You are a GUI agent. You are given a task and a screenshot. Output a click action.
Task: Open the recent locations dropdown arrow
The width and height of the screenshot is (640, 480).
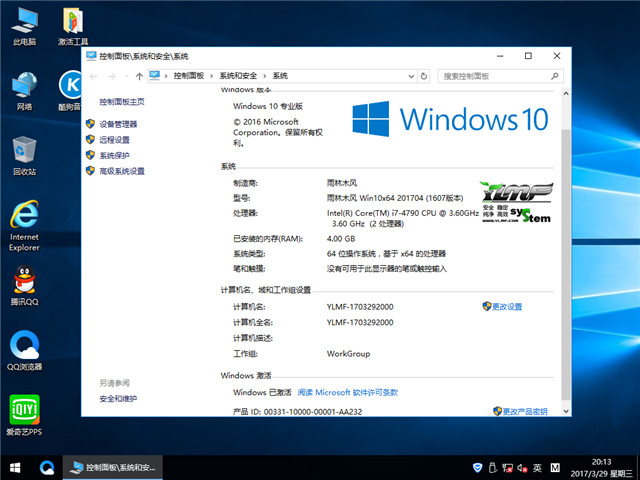(127, 76)
